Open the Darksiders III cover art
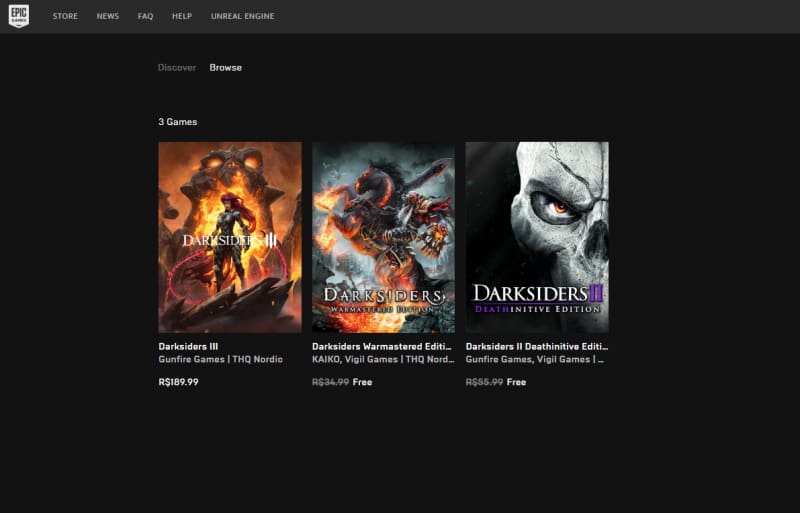 pos(230,237)
